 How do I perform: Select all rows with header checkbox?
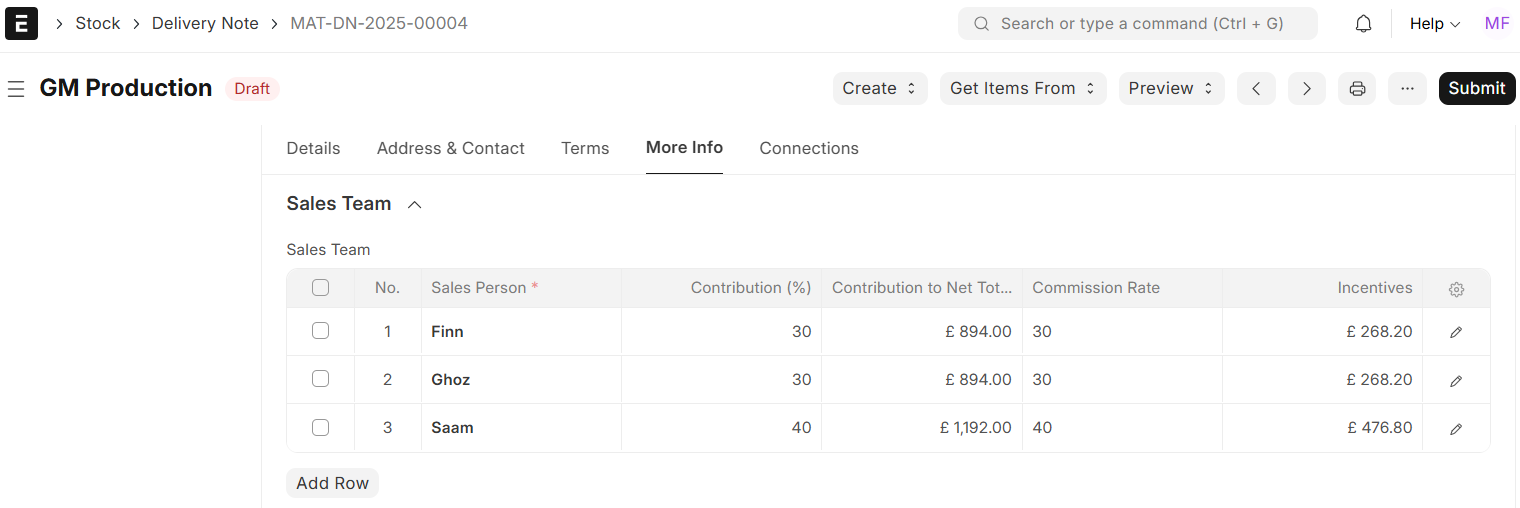[x=320, y=288]
